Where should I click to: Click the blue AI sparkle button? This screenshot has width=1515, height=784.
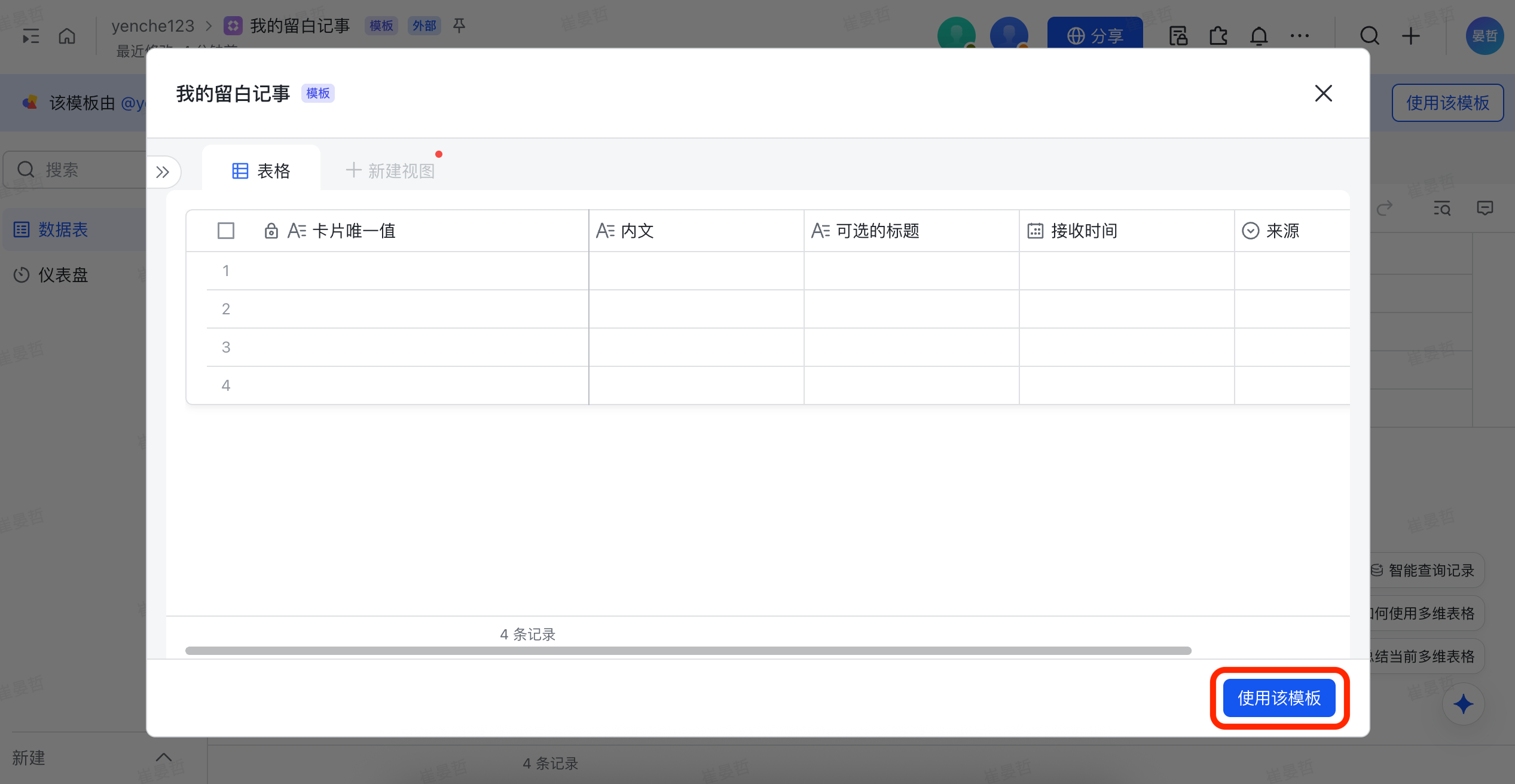pos(1463,704)
